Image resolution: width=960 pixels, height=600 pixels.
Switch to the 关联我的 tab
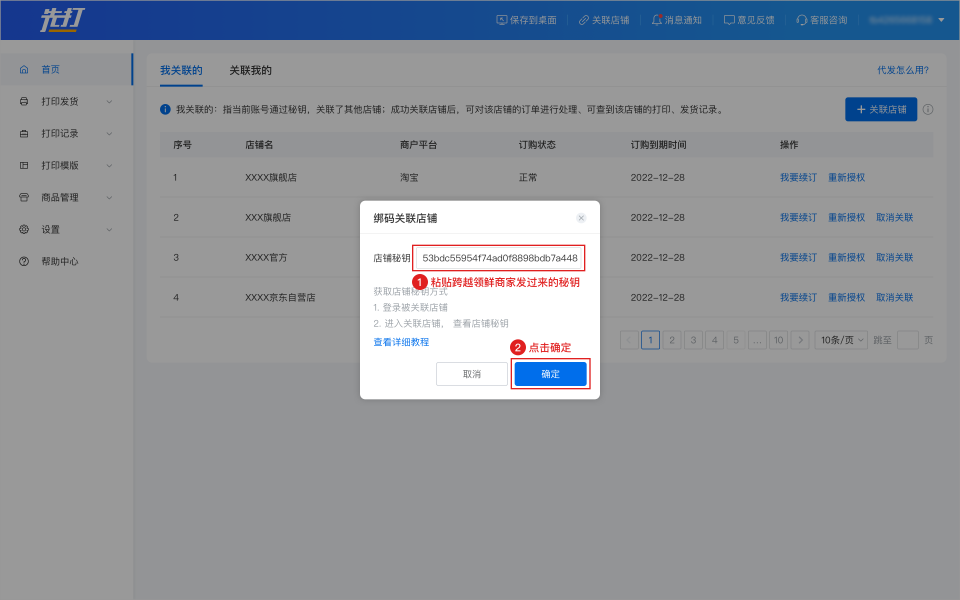tap(250, 71)
